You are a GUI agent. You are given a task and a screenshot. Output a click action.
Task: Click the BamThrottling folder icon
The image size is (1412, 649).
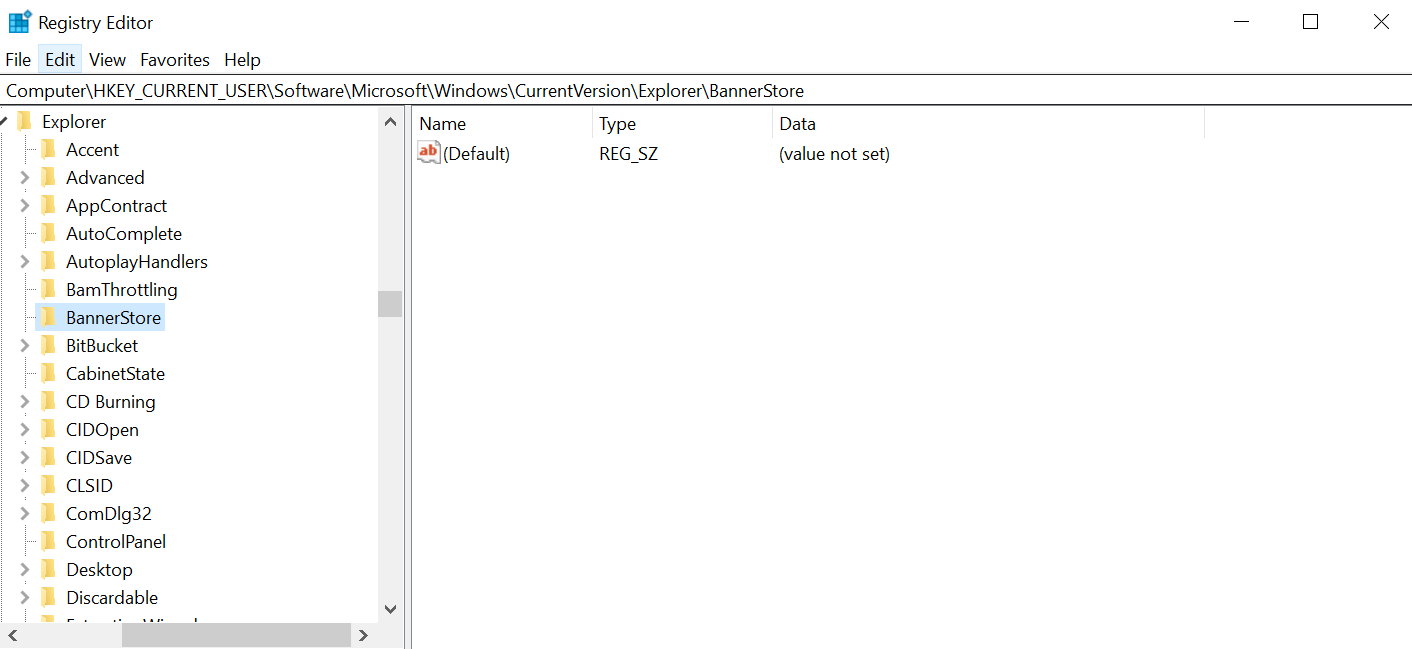(48, 290)
